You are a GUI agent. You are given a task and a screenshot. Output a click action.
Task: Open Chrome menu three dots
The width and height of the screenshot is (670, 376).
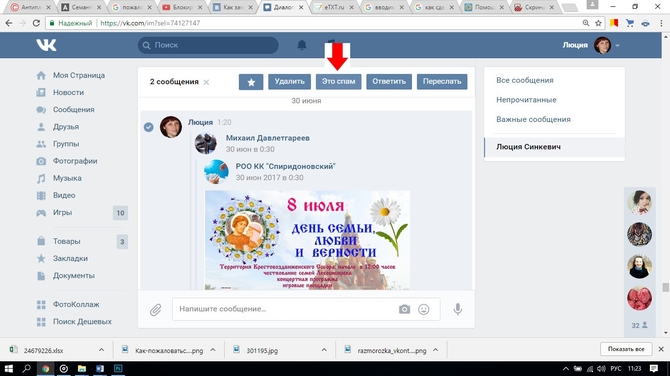tap(661, 23)
